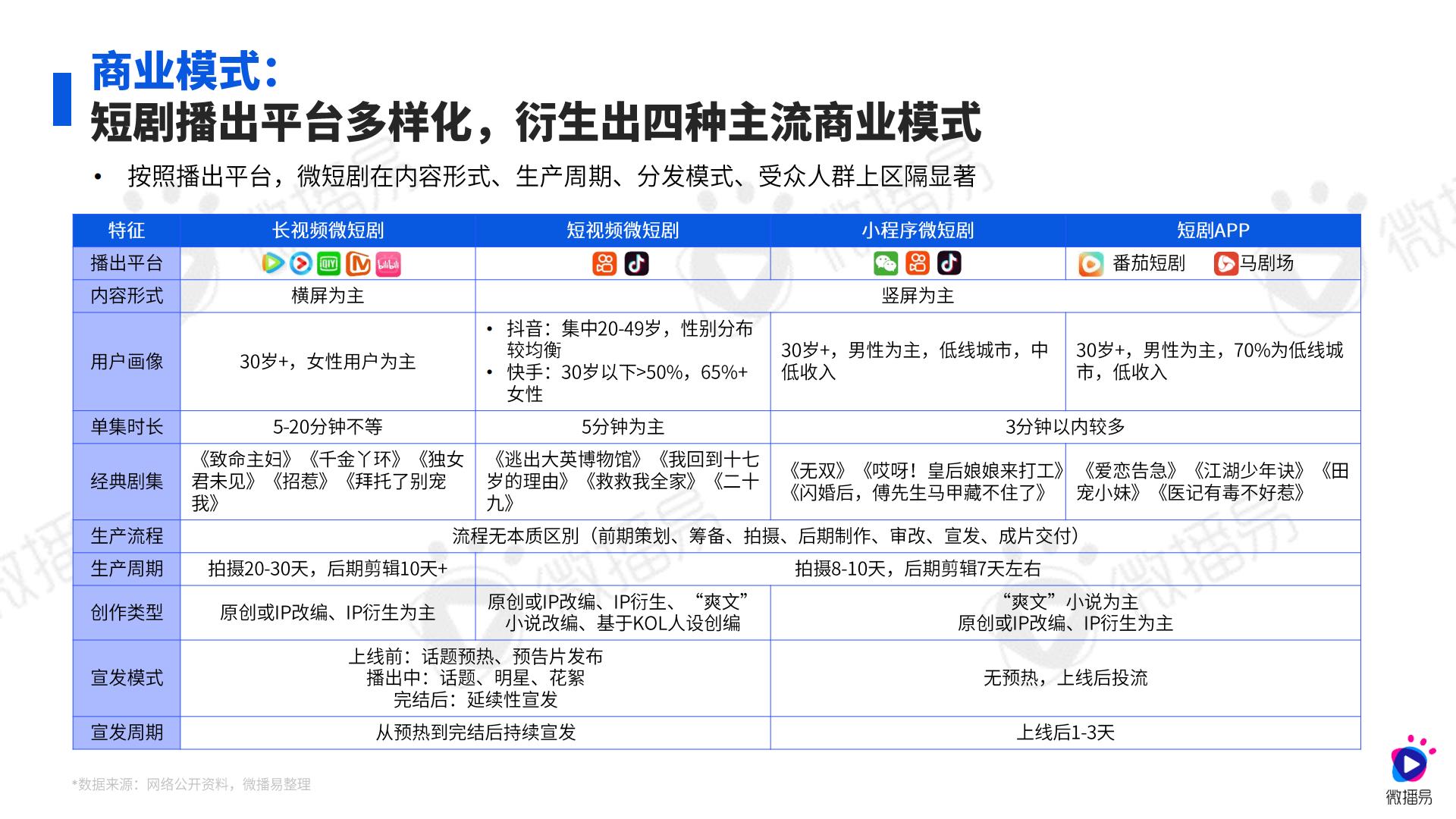Click the 宣发模式 row label

(x=127, y=678)
